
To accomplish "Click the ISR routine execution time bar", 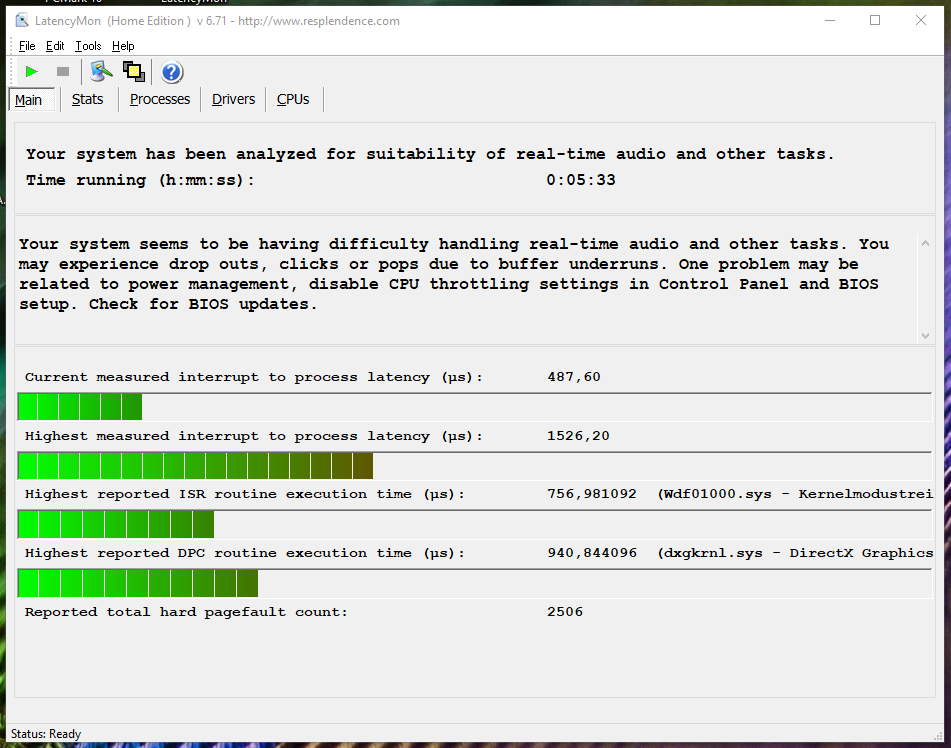I will coord(116,525).
